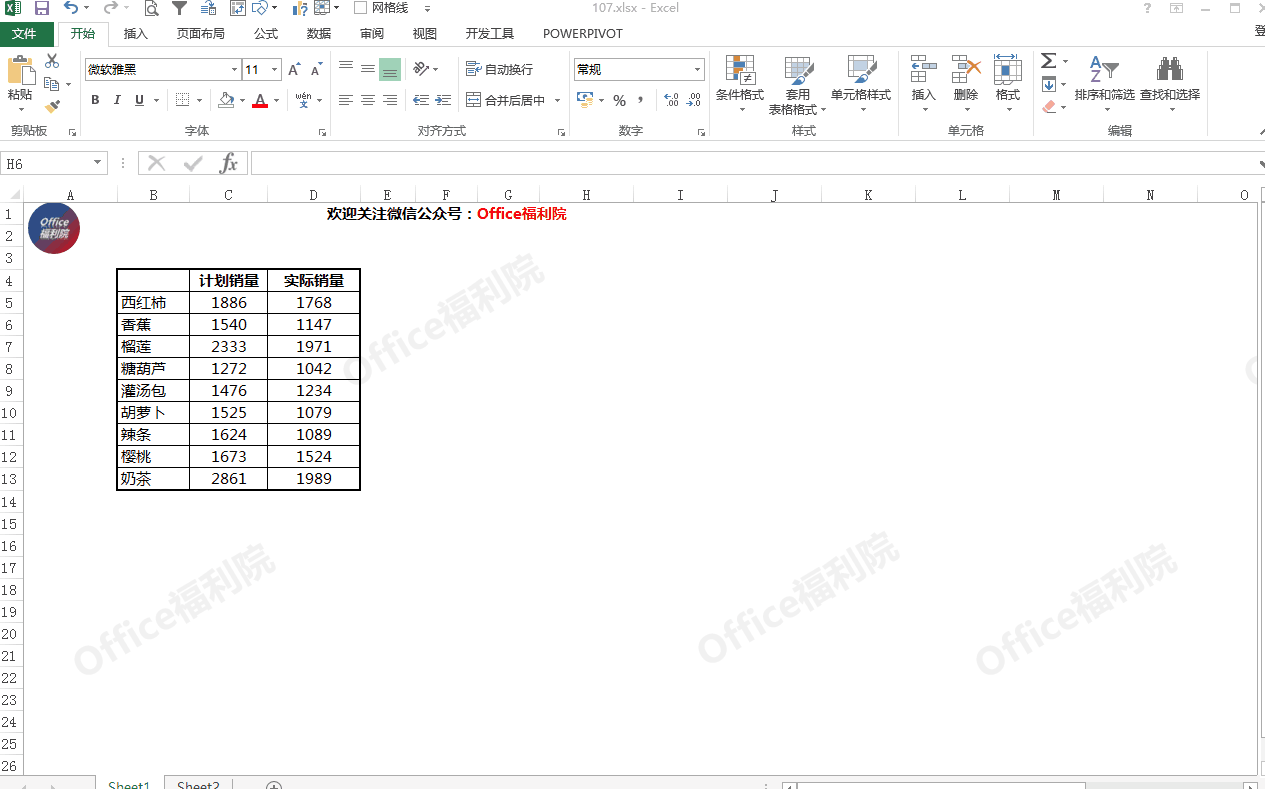The image size is (1265, 789).
Task: Toggle top vertical alignment
Action: coord(346,69)
